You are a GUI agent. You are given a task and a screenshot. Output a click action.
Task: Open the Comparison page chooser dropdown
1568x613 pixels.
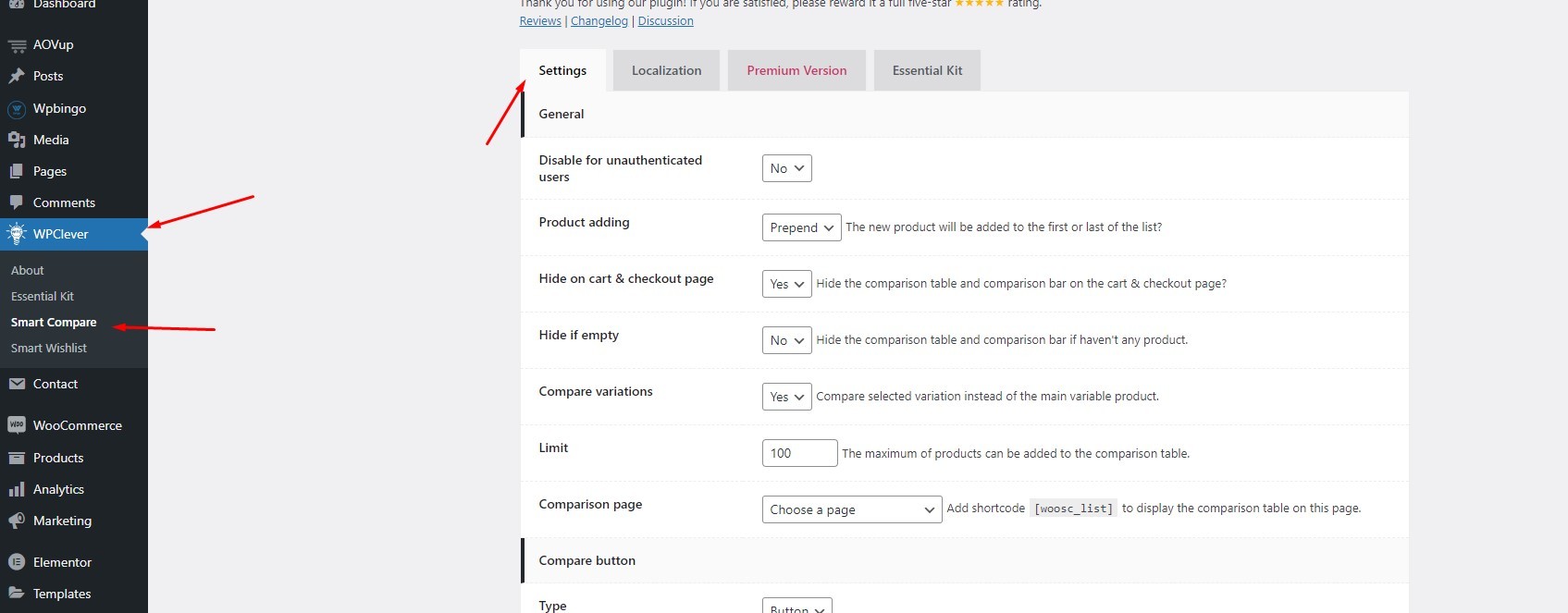851,509
